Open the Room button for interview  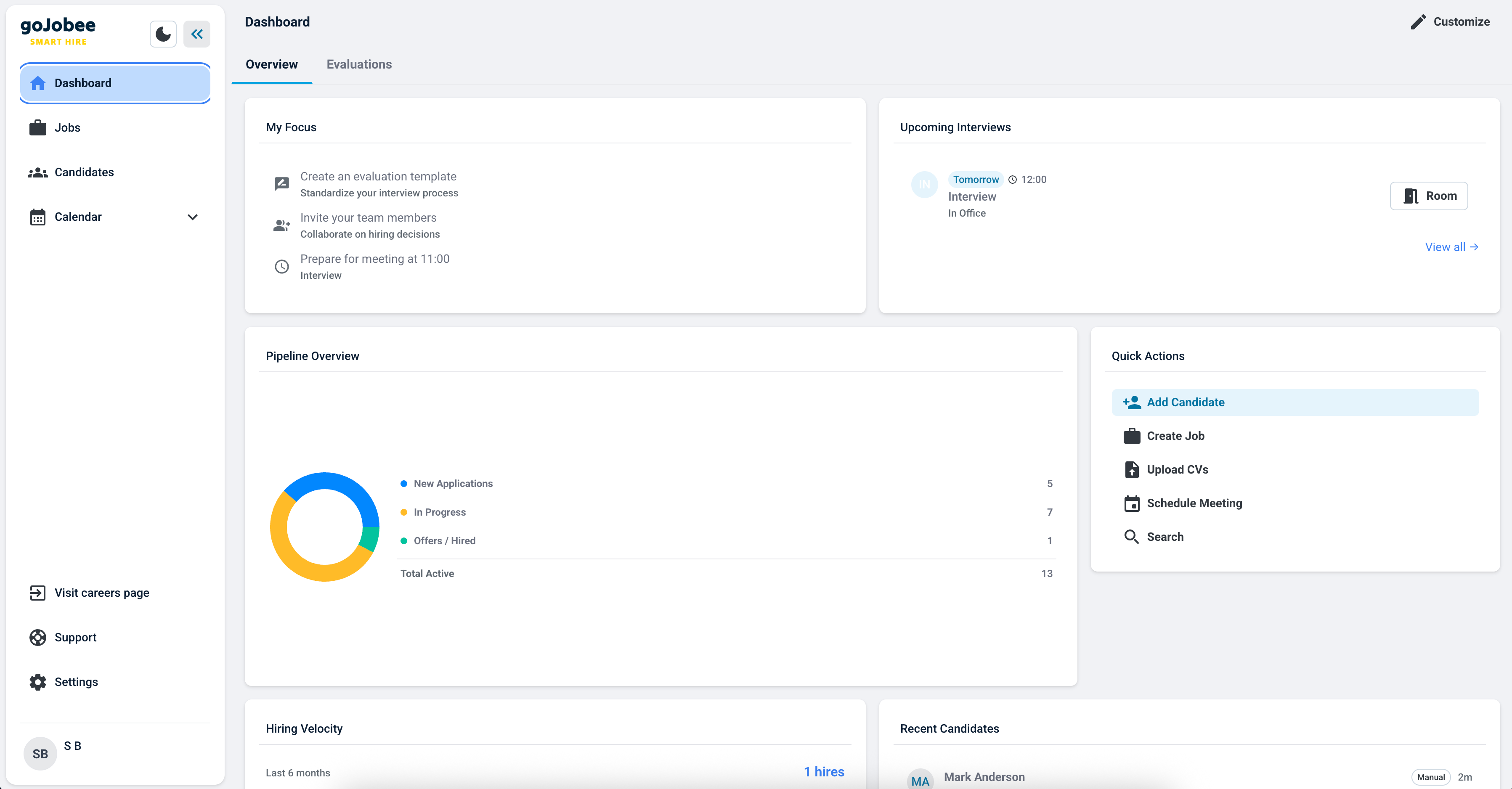(x=1428, y=196)
